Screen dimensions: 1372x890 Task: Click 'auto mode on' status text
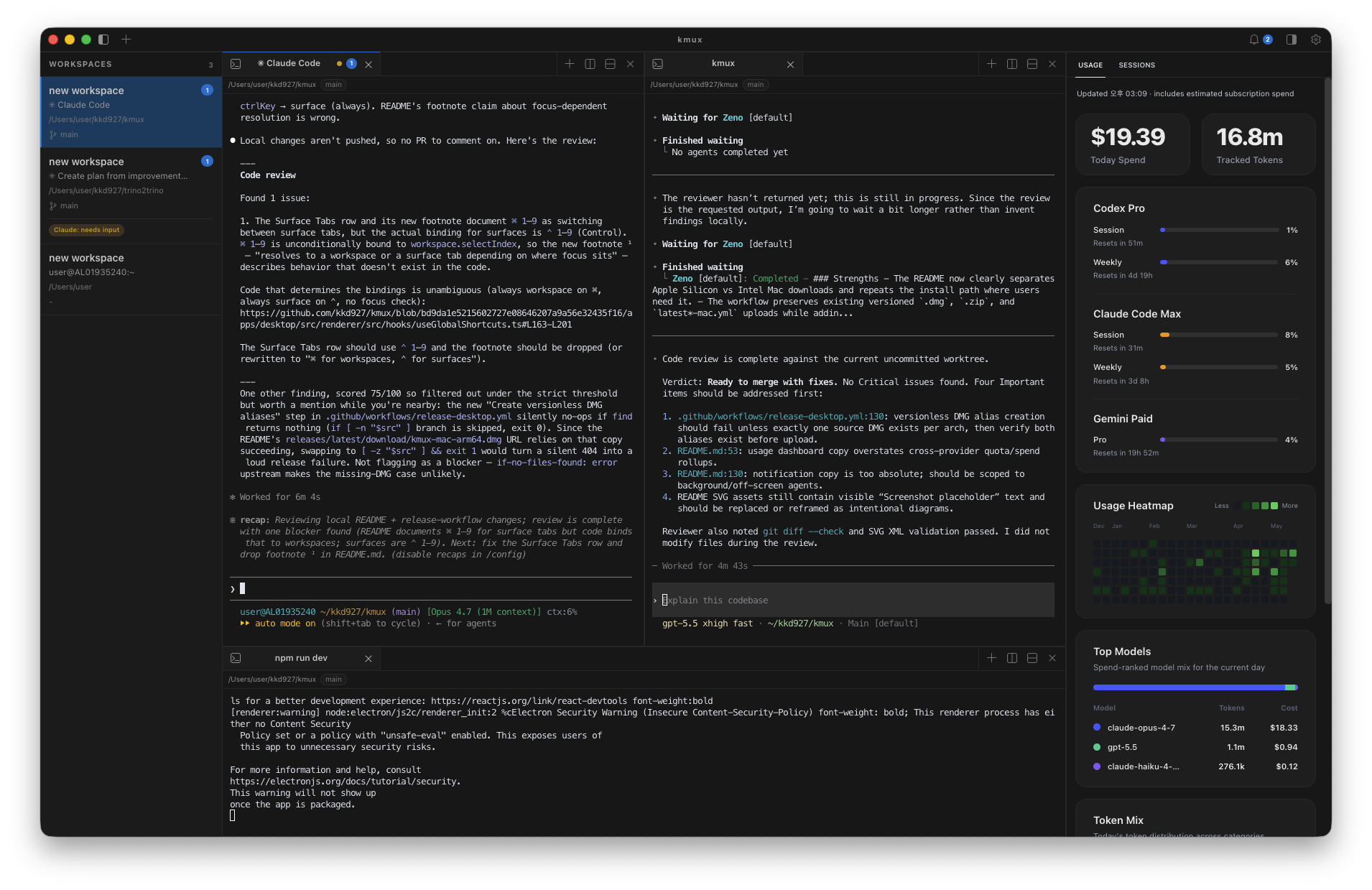pyautogui.click(x=285, y=624)
